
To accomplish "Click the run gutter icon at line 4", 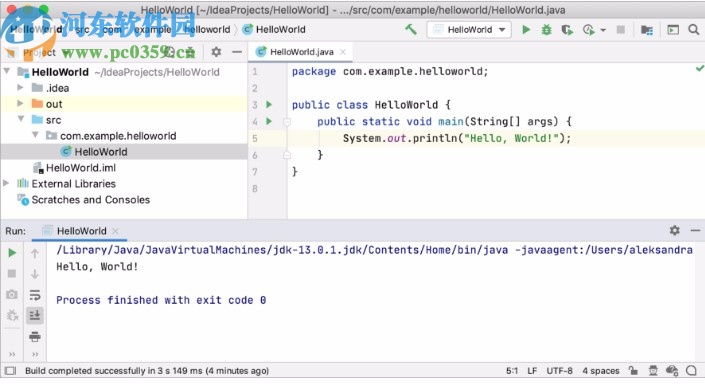I will pyautogui.click(x=269, y=121).
